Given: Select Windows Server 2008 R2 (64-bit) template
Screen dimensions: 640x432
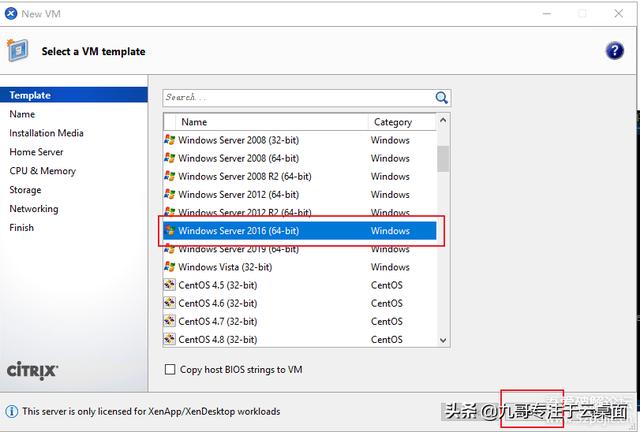Looking at the screenshot, I should (245, 176).
